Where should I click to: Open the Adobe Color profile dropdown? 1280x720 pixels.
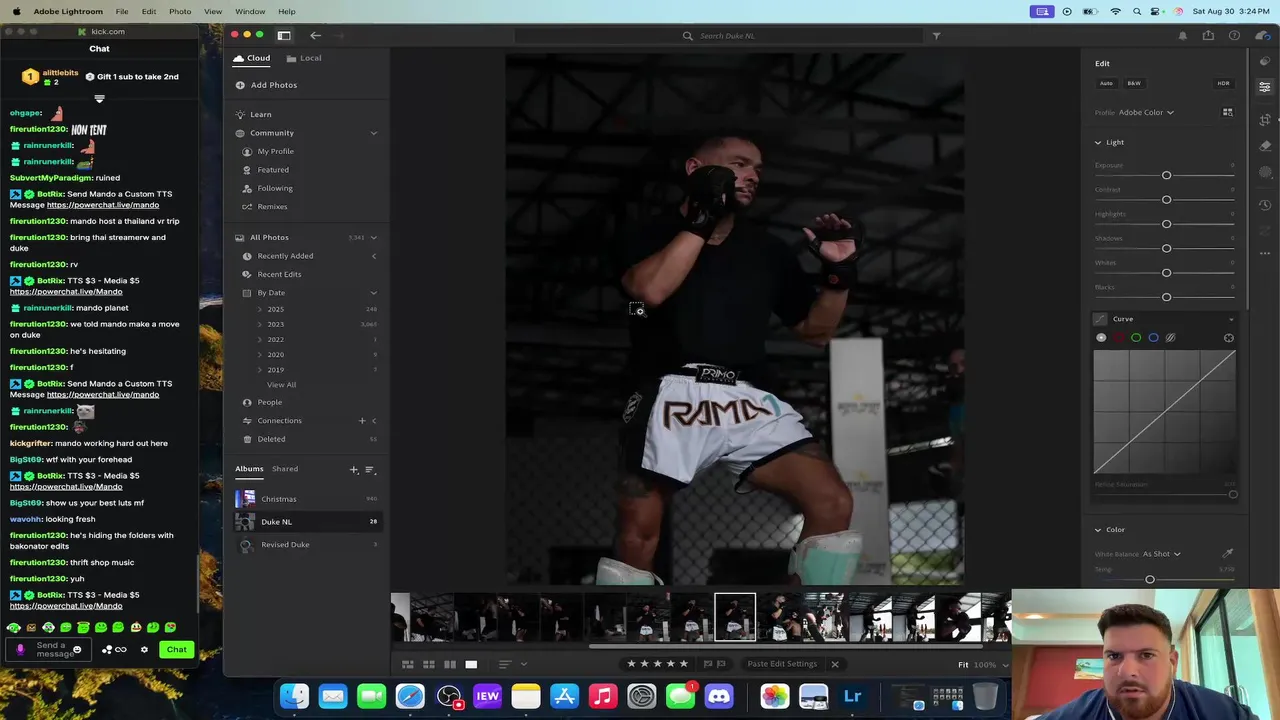(1146, 112)
